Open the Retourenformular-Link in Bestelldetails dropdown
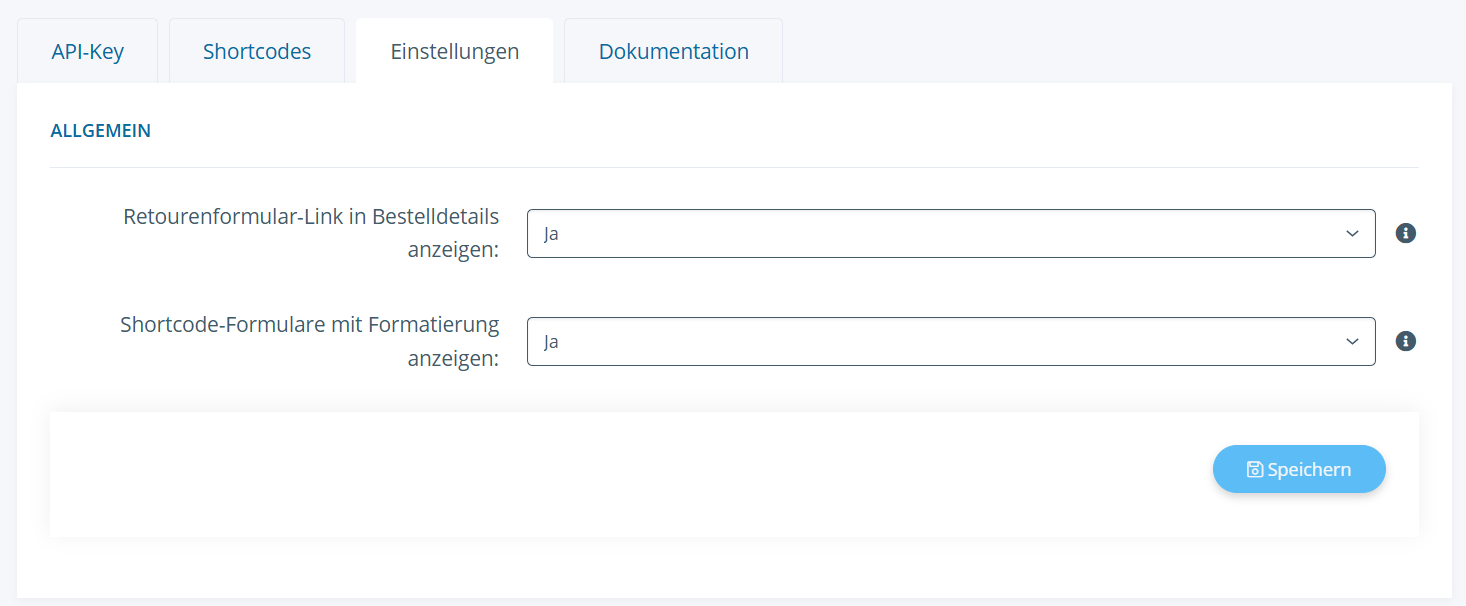The width and height of the screenshot is (1466, 606). (x=950, y=233)
